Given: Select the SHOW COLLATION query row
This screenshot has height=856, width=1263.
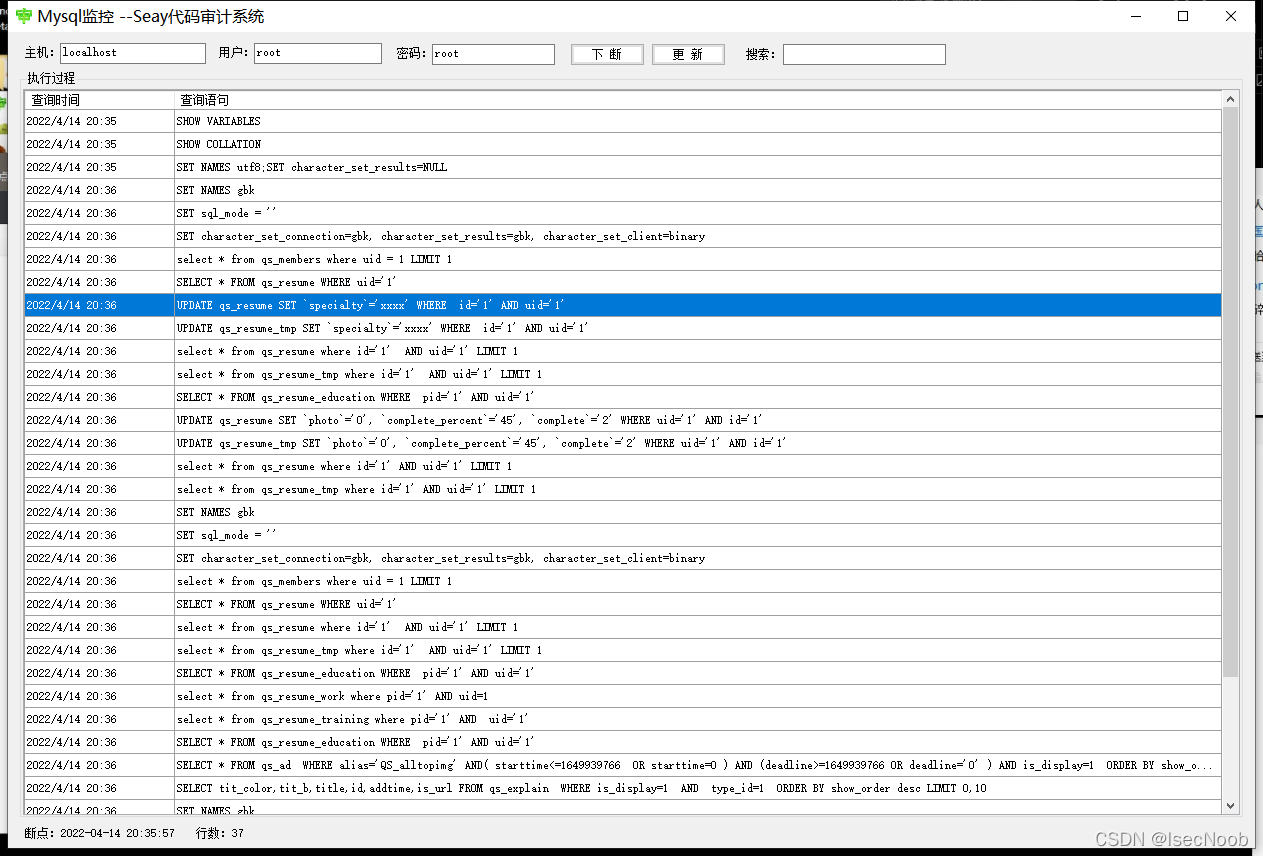Looking at the screenshot, I should click(400, 143).
